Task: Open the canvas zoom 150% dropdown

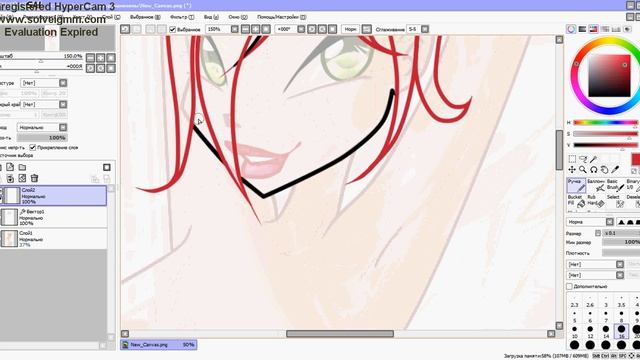Action: 235,29
